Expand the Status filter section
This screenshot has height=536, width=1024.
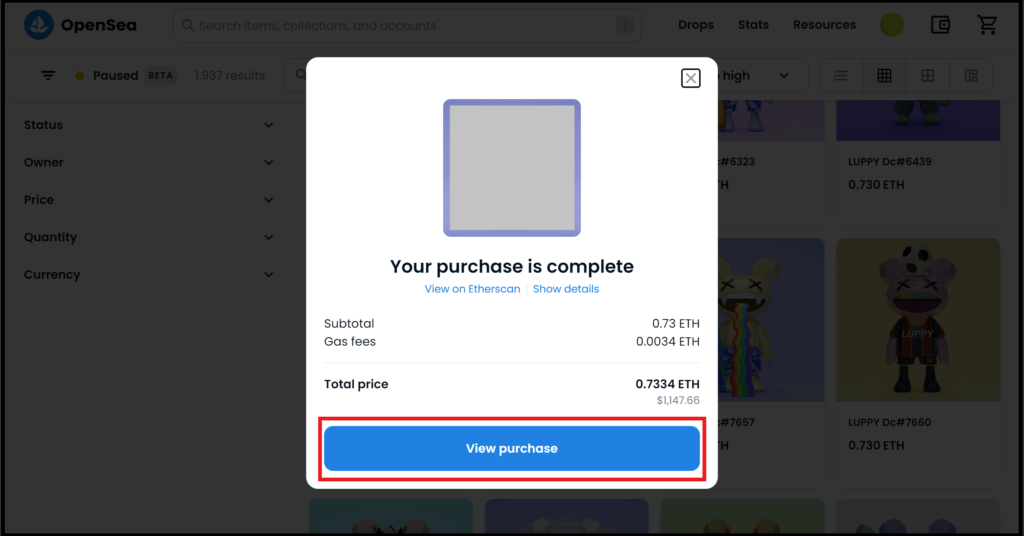point(148,125)
